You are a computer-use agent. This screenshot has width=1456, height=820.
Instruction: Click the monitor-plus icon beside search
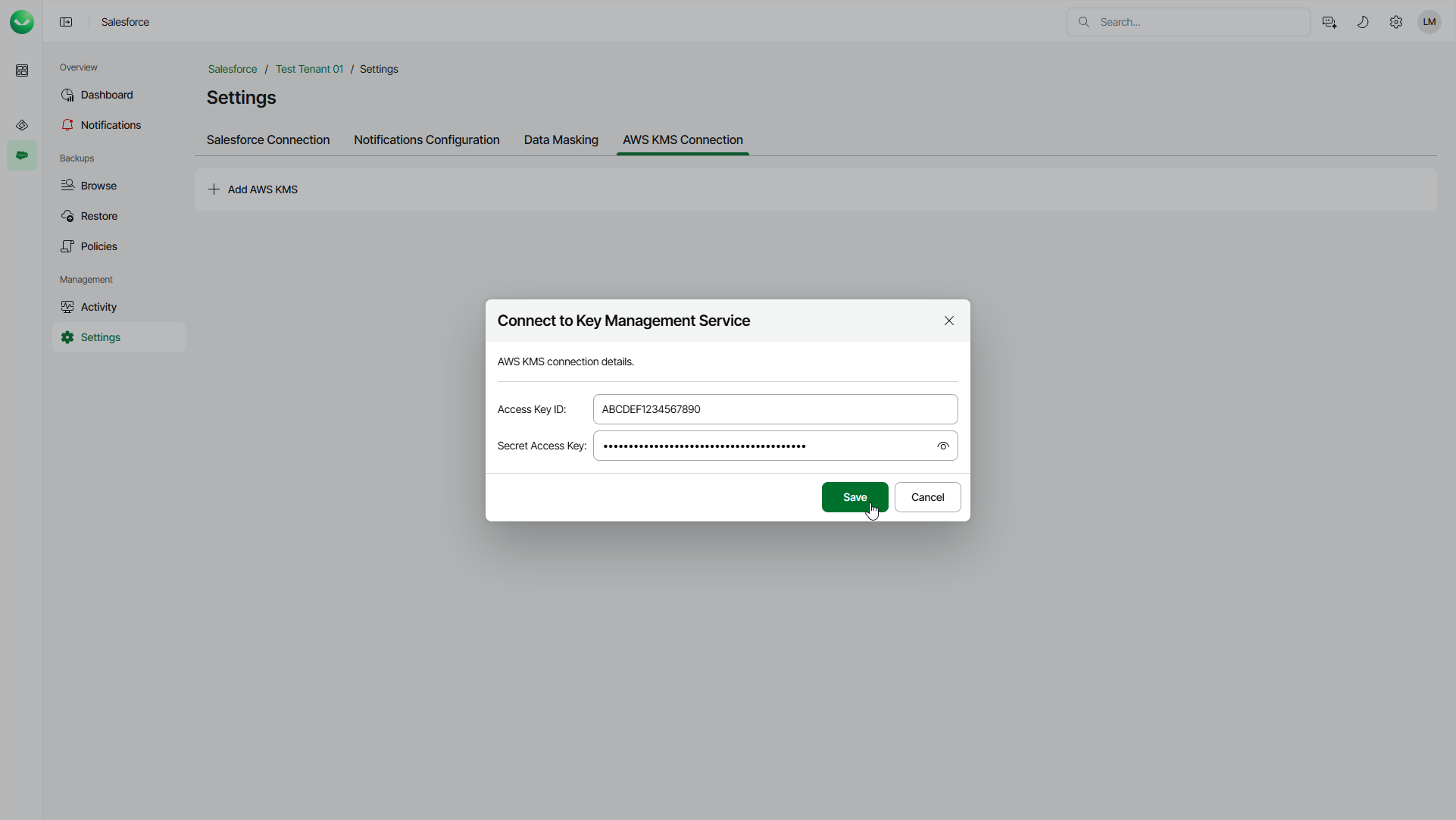point(1329,22)
